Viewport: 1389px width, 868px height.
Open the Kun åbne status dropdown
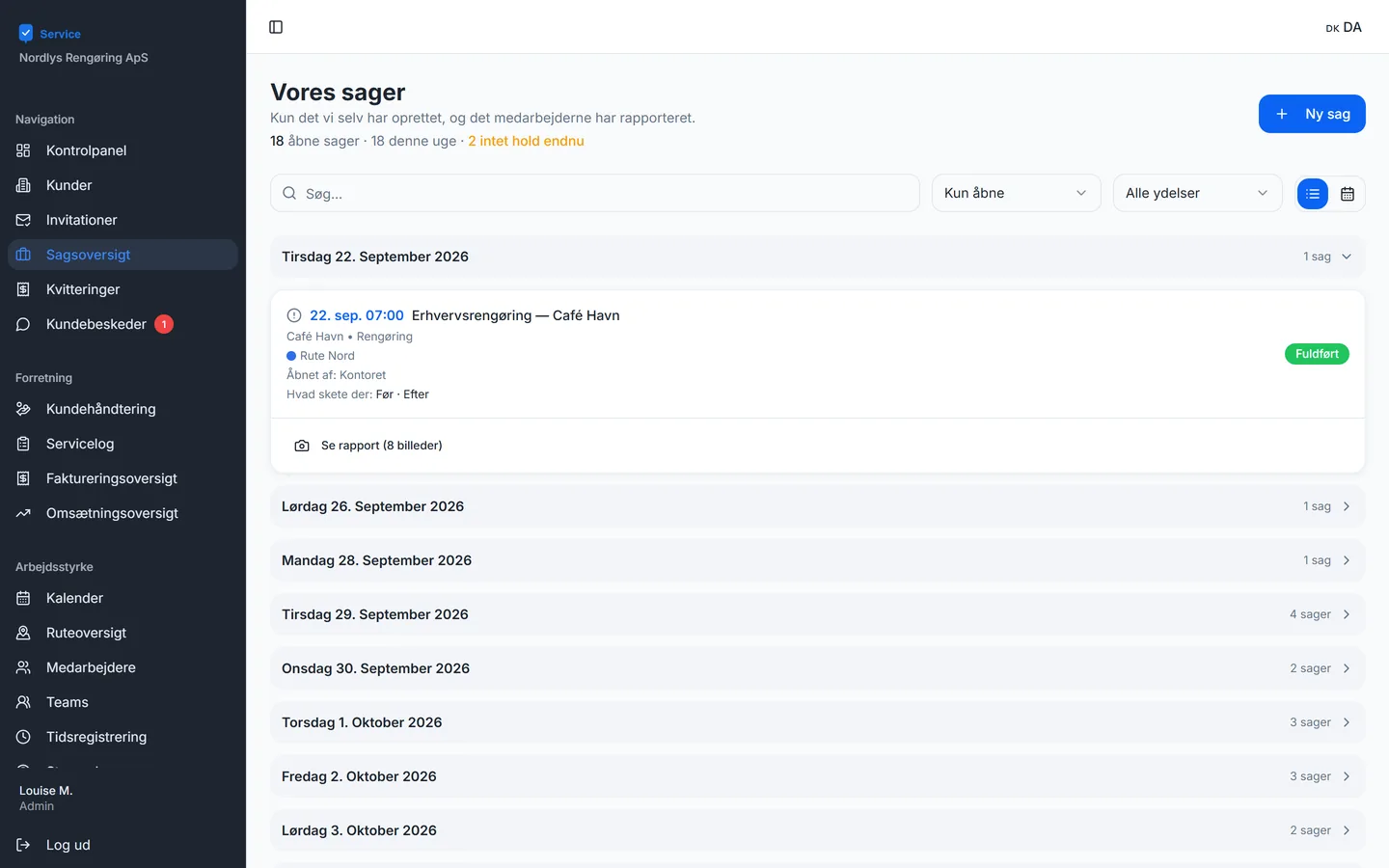(1016, 193)
